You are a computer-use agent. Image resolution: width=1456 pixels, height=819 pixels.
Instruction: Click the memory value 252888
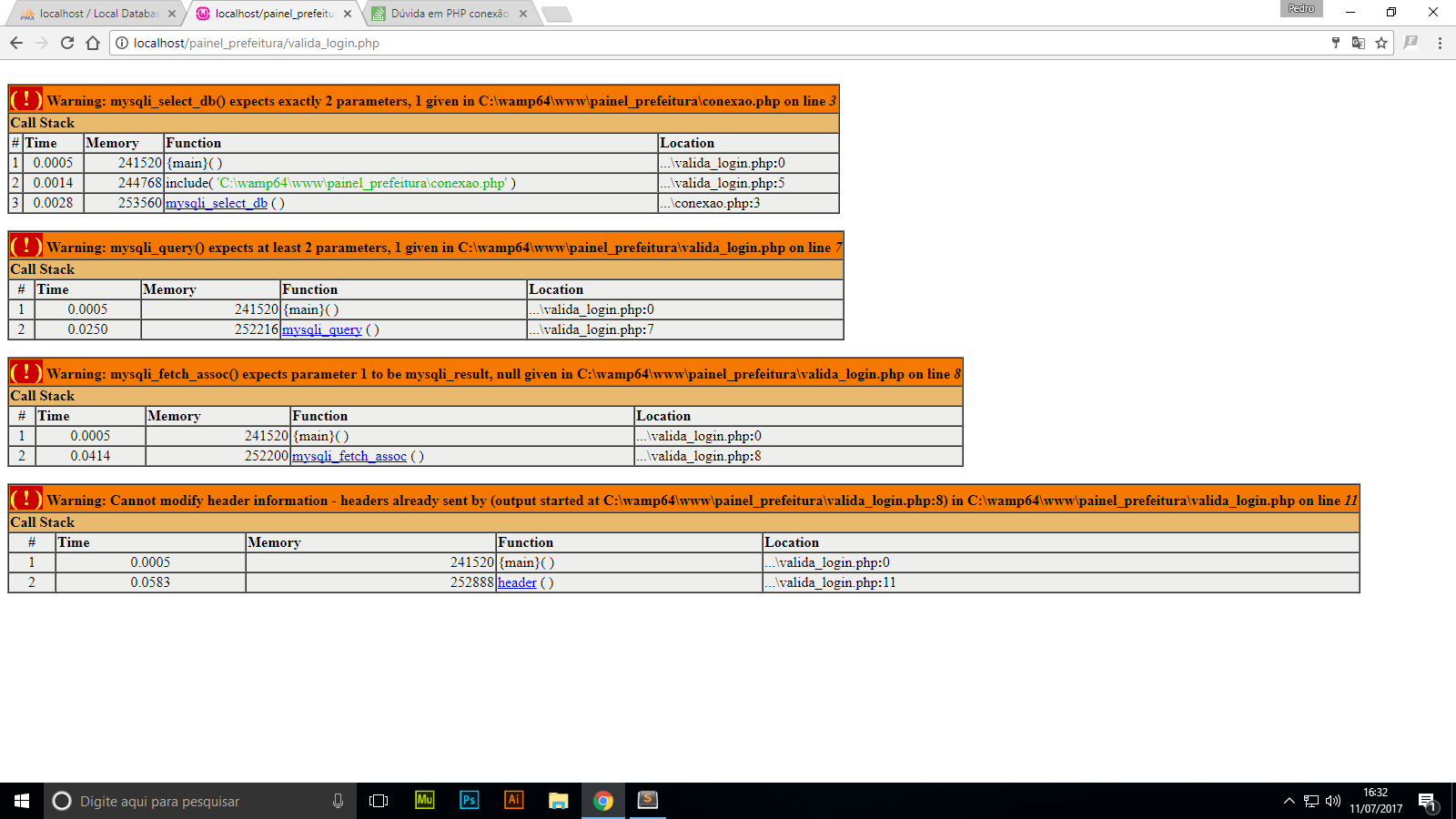(472, 582)
